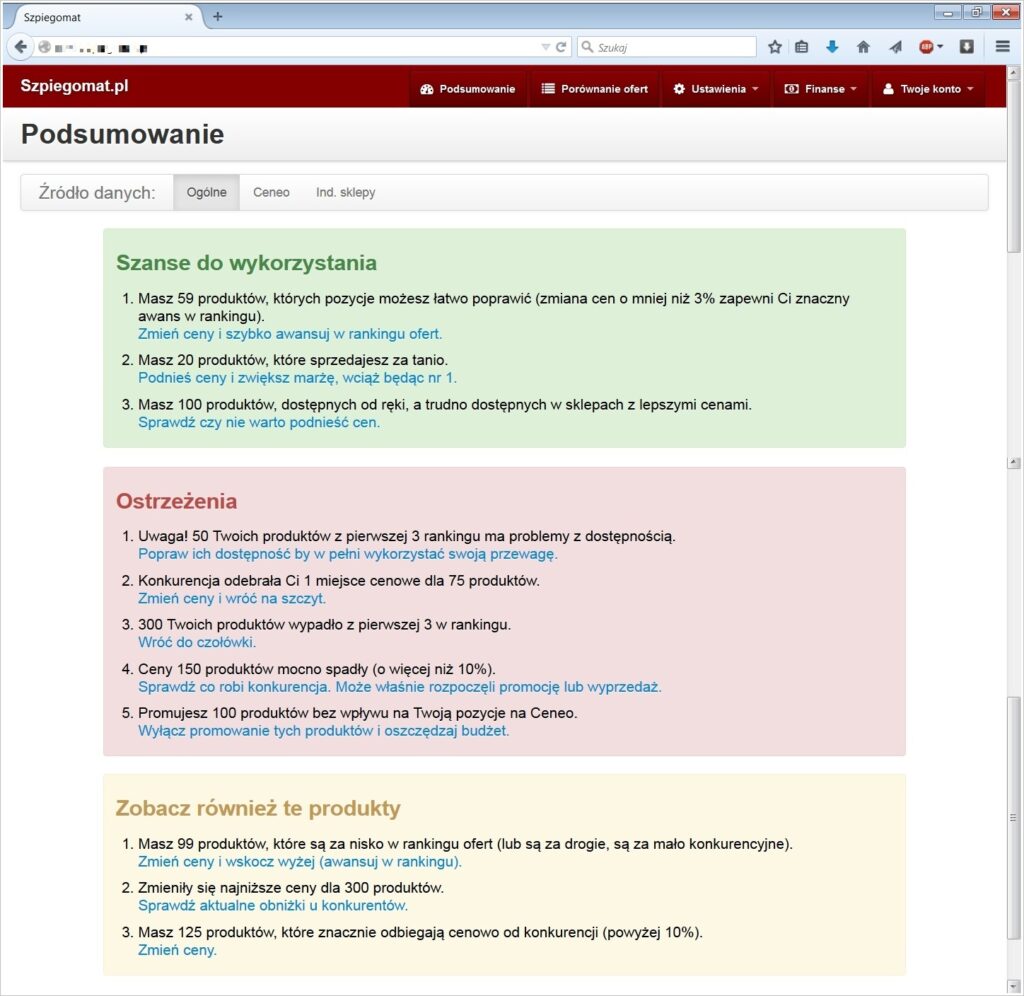Image resolution: width=1024 pixels, height=996 pixels.
Task: Click the blue downloads arrow icon
Action: coord(832,47)
